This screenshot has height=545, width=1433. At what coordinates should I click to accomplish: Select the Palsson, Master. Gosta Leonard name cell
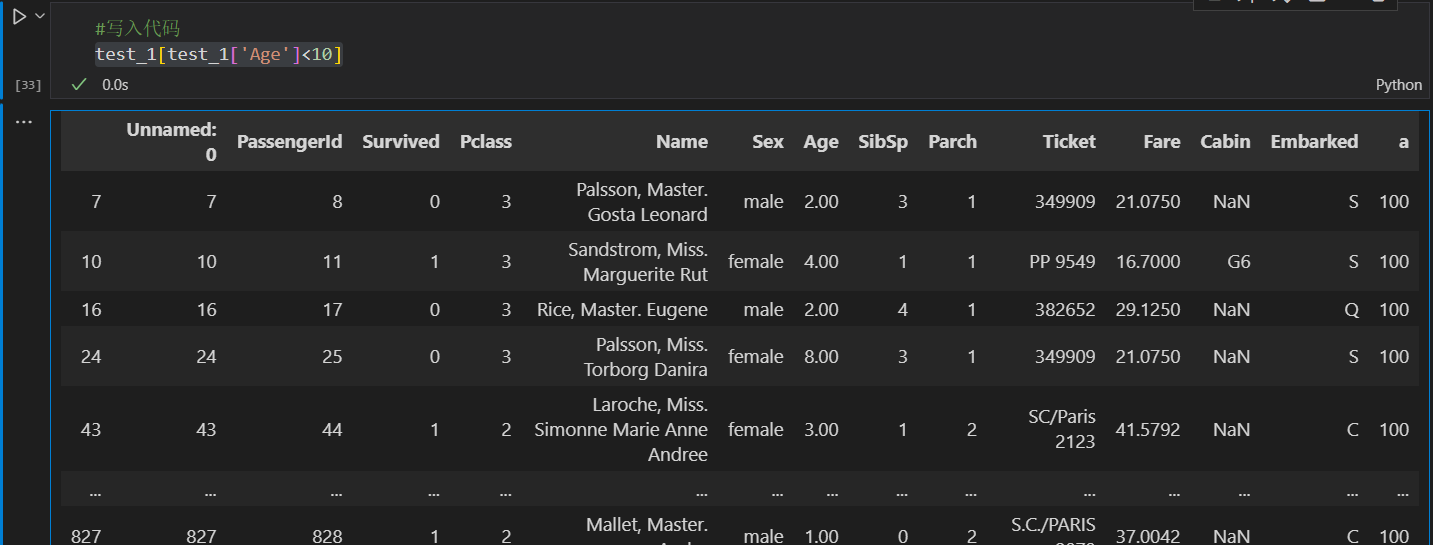pyautogui.click(x=641, y=202)
